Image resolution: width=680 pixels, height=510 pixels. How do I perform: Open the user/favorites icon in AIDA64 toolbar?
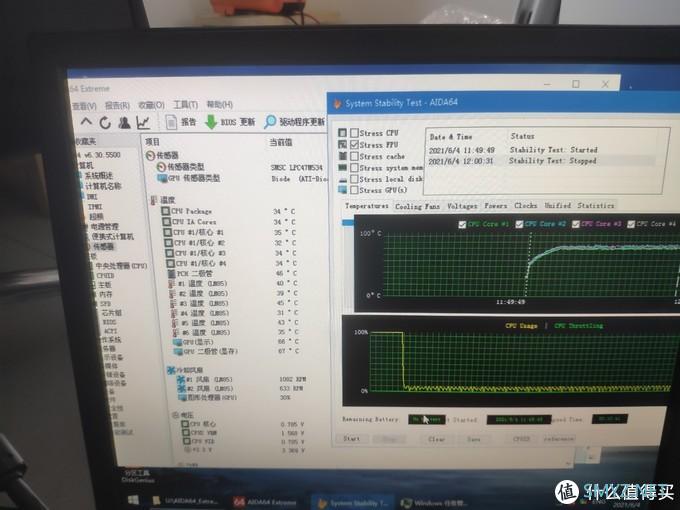[x=124, y=123]
